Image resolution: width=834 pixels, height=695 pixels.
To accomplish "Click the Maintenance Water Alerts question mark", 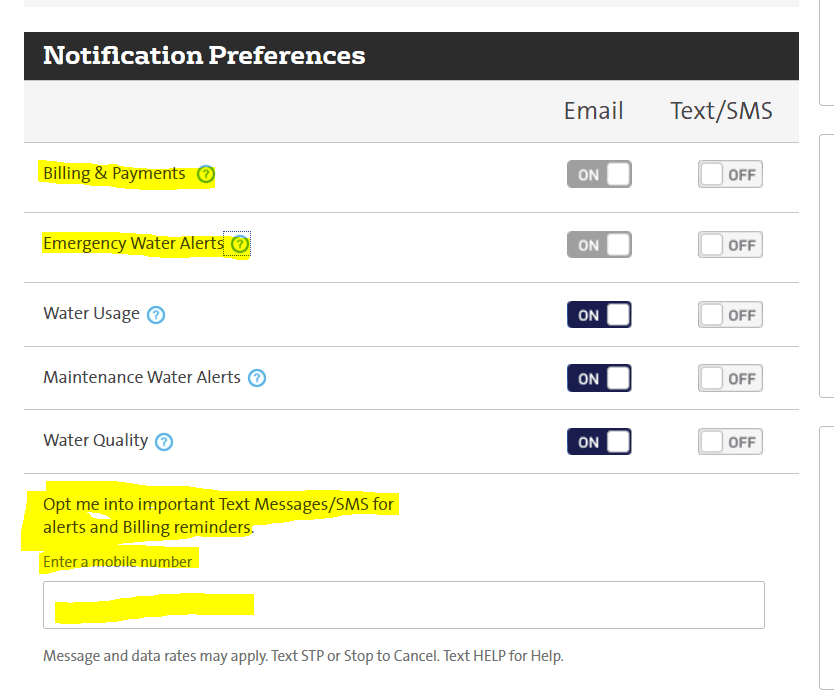I will point(257,377).
